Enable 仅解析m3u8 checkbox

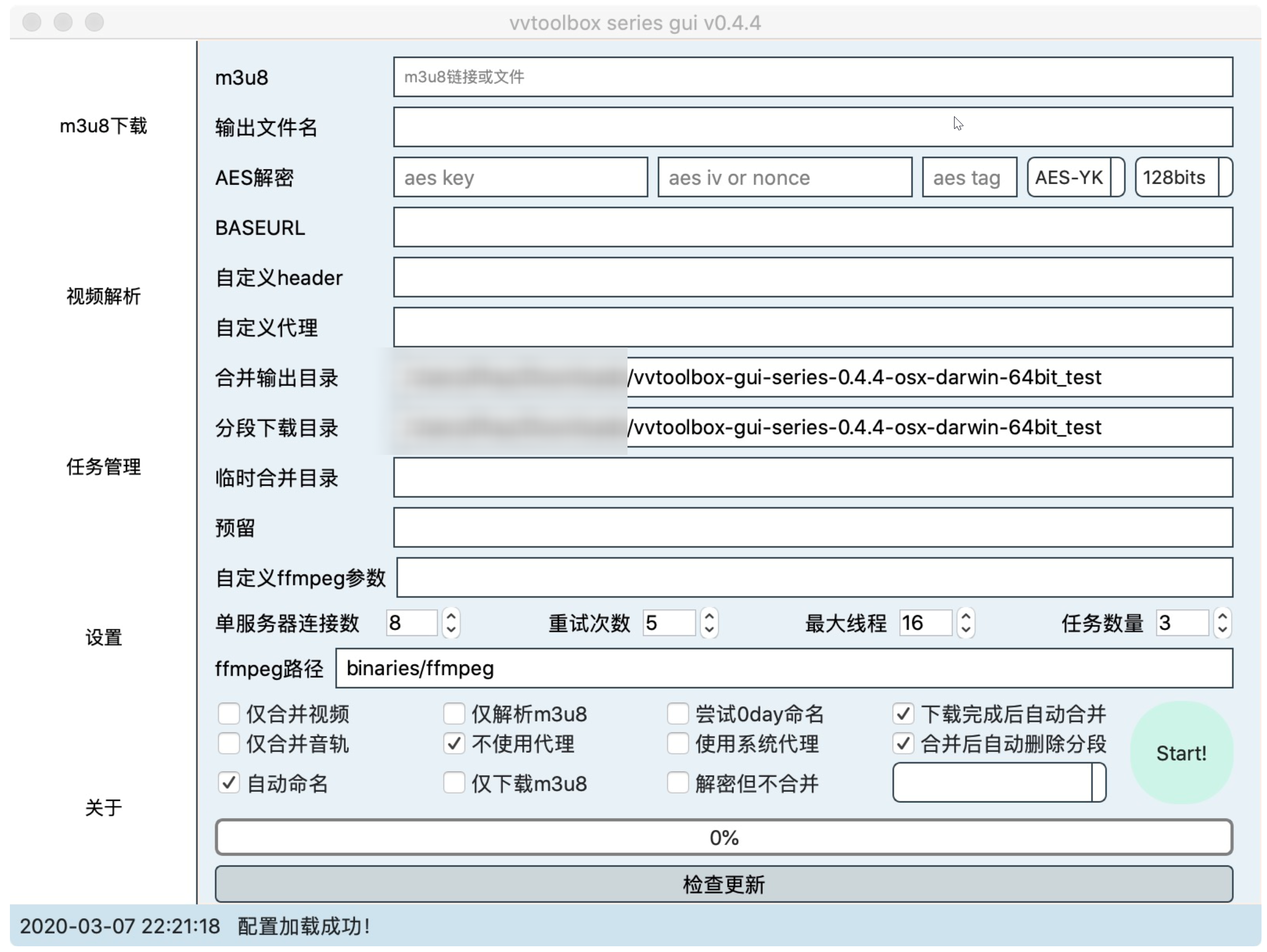(454, 714)
